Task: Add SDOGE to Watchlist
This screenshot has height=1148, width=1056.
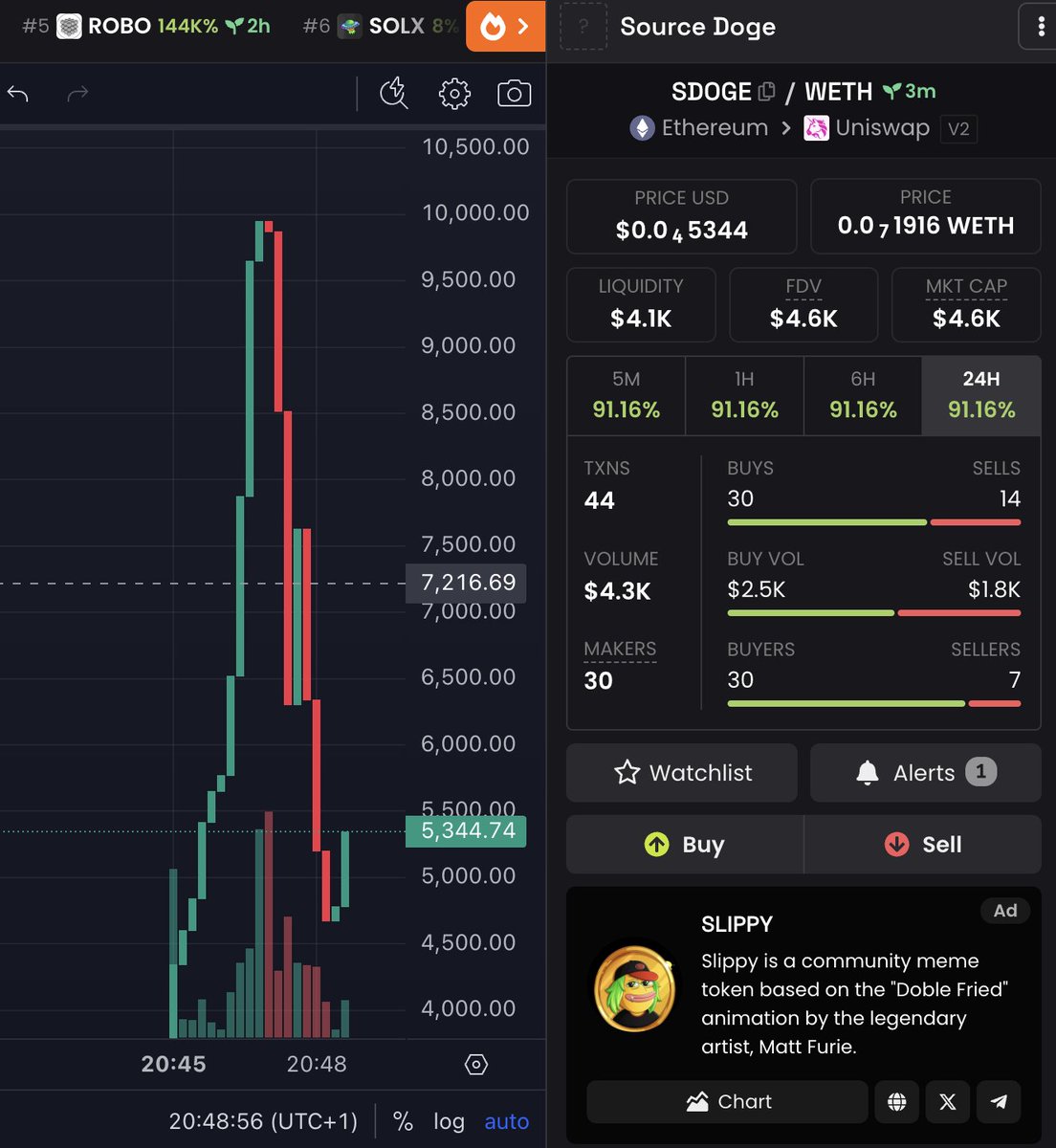Action: click(x=682, y=773)
